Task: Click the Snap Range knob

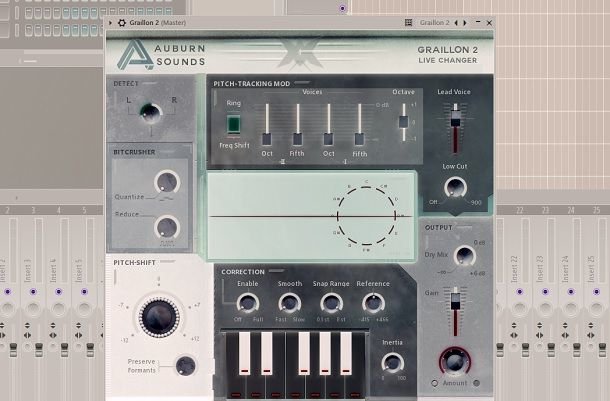Action: click(331, 303)
